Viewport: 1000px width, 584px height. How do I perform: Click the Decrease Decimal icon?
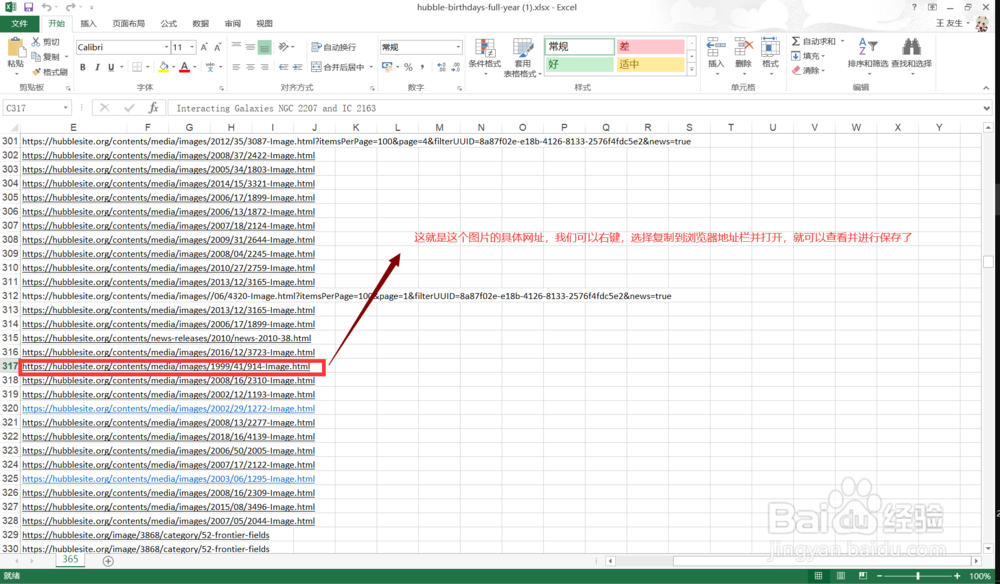click(x=455, y=67)
